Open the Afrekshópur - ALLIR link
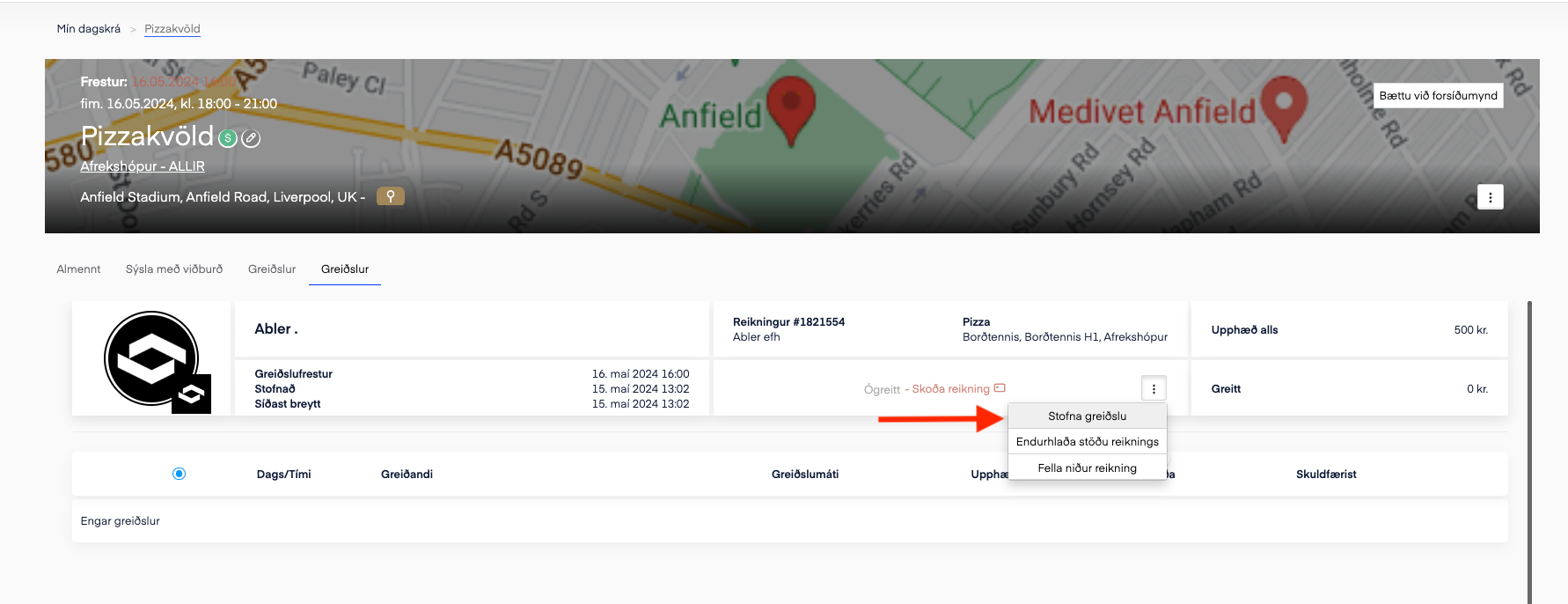 143,166
